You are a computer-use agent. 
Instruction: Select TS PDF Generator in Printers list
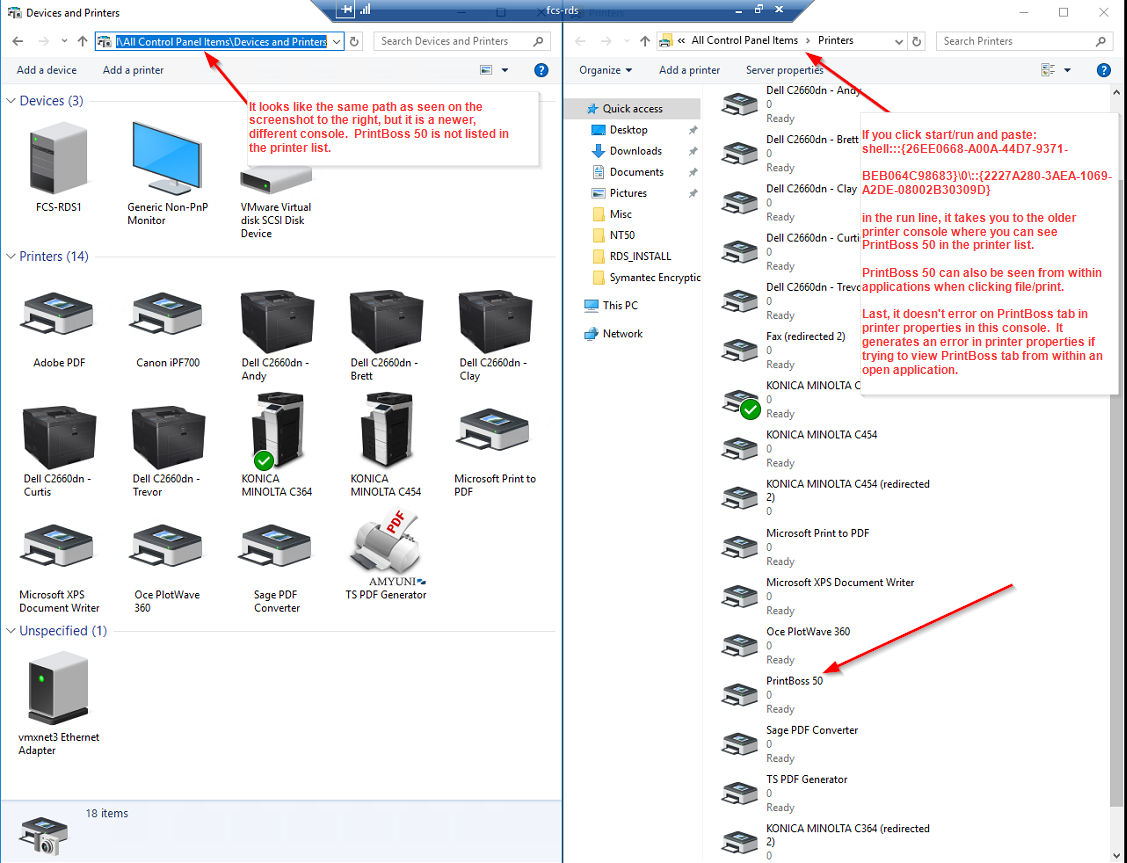pos(806,792)
